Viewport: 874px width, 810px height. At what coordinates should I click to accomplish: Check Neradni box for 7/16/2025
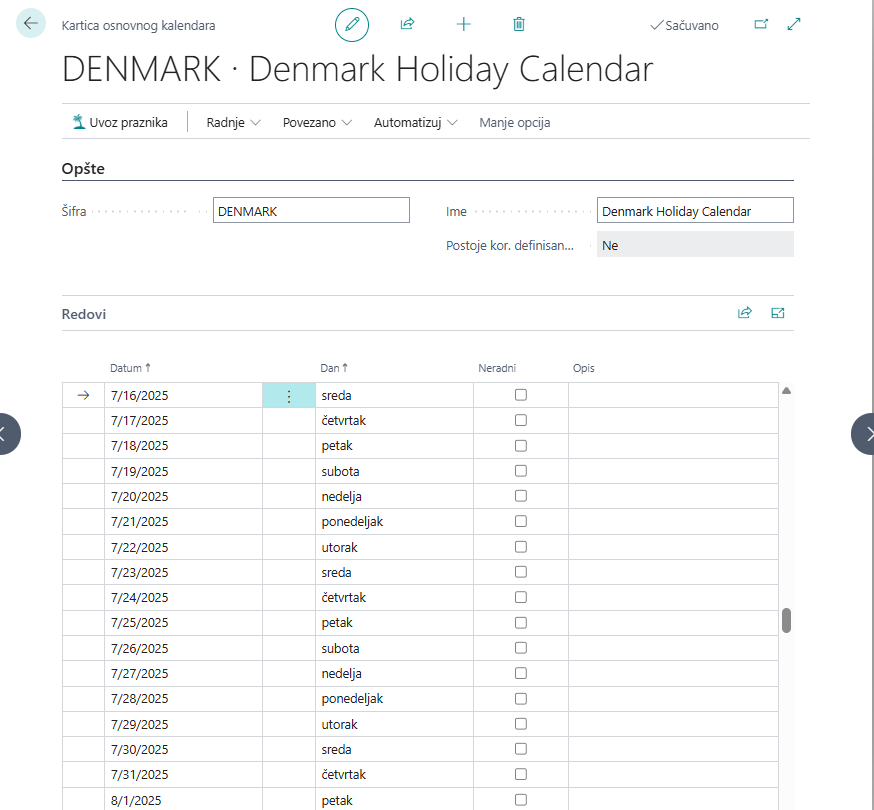(520, 395)
